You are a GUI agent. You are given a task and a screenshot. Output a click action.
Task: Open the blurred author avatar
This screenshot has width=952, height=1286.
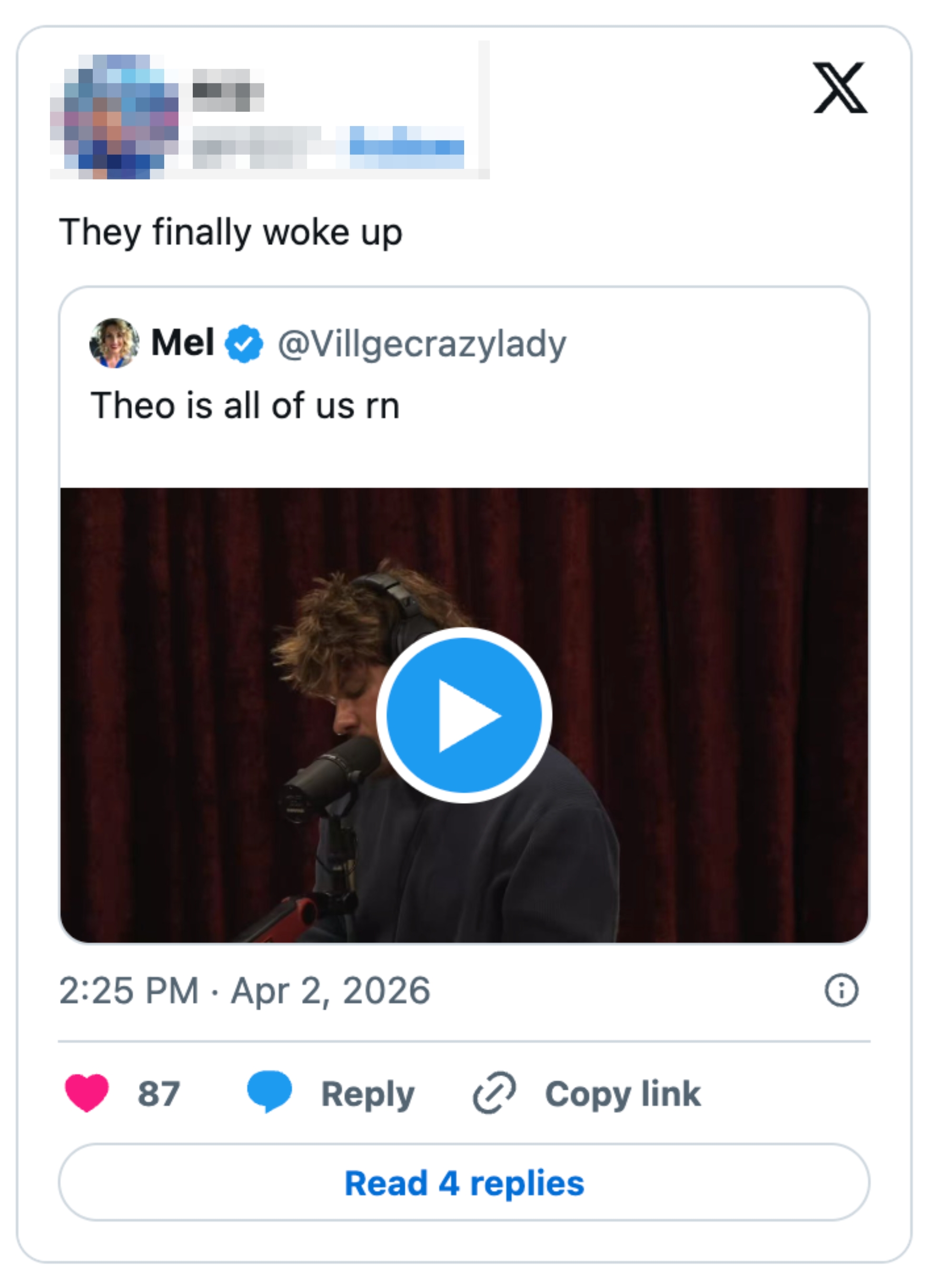coord(115,117)
